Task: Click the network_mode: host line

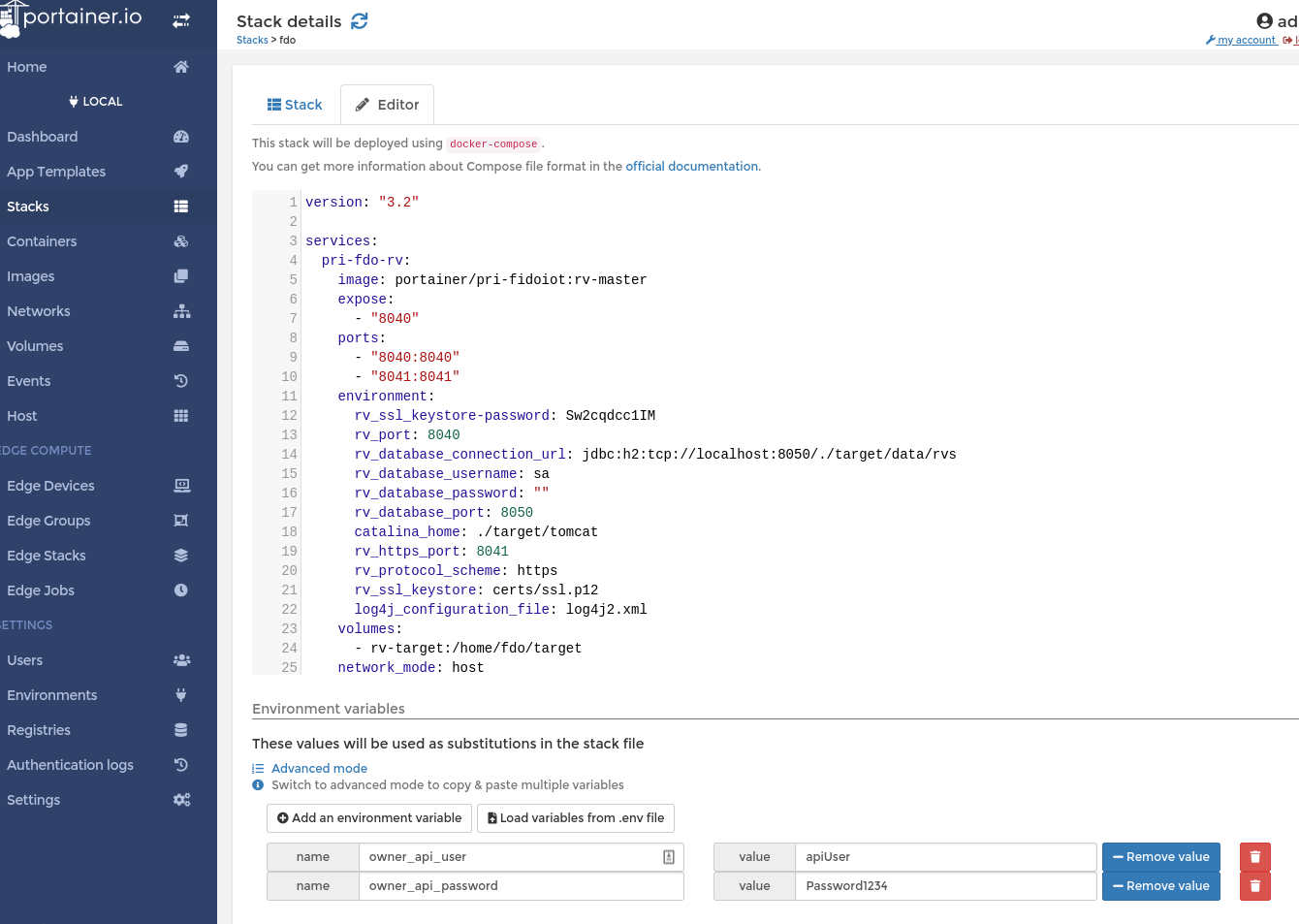Action: click(x=411, y=668)
